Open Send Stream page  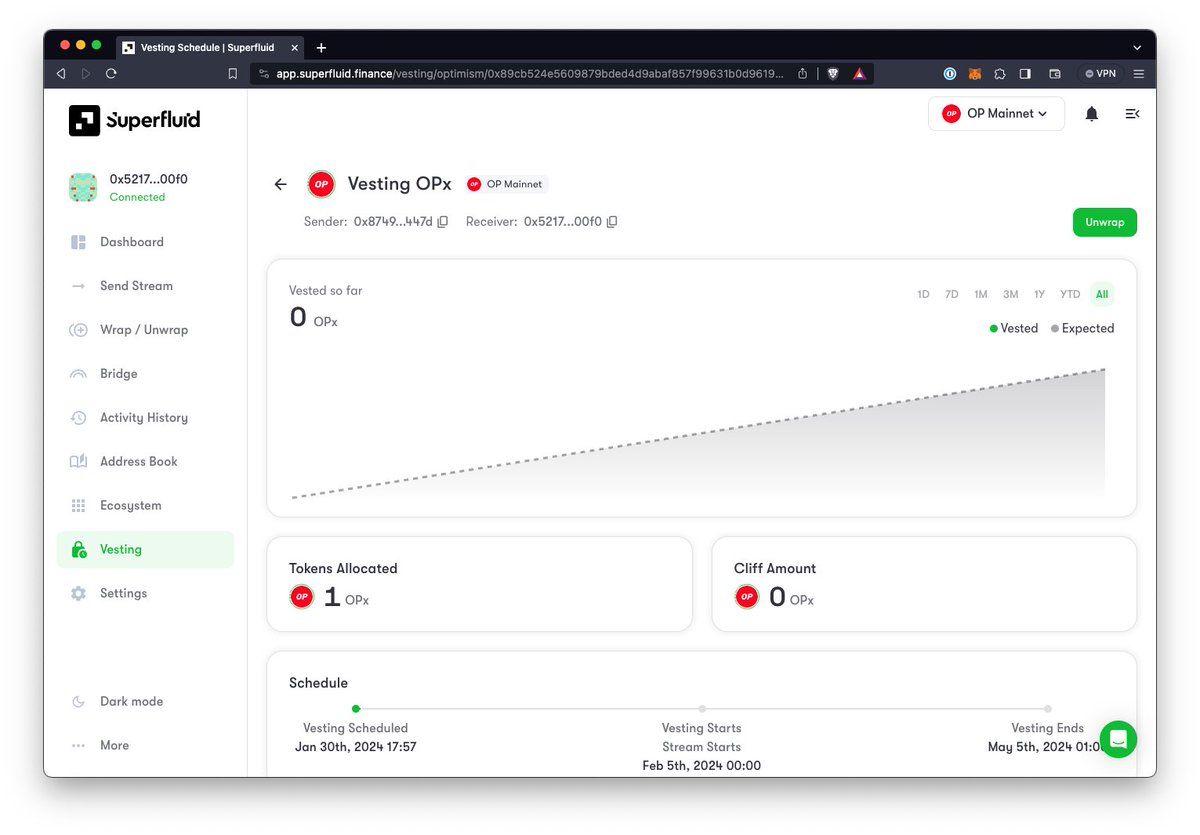pyautogui.click(x=145, y=286)
